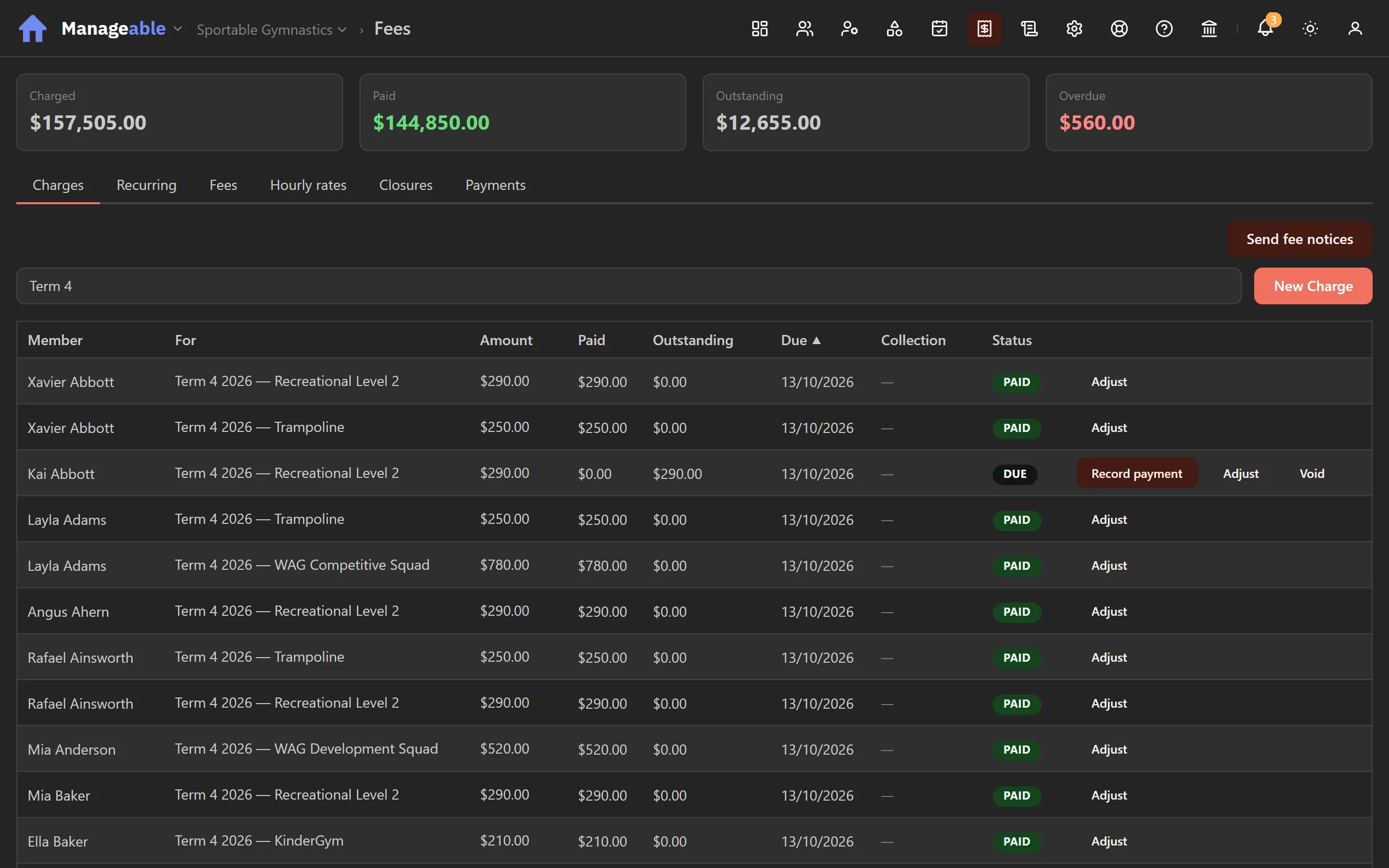This screenshot has height=868, width=1389.
Task: Switch to the Closures tab
Action: click(x=406, y=185)
